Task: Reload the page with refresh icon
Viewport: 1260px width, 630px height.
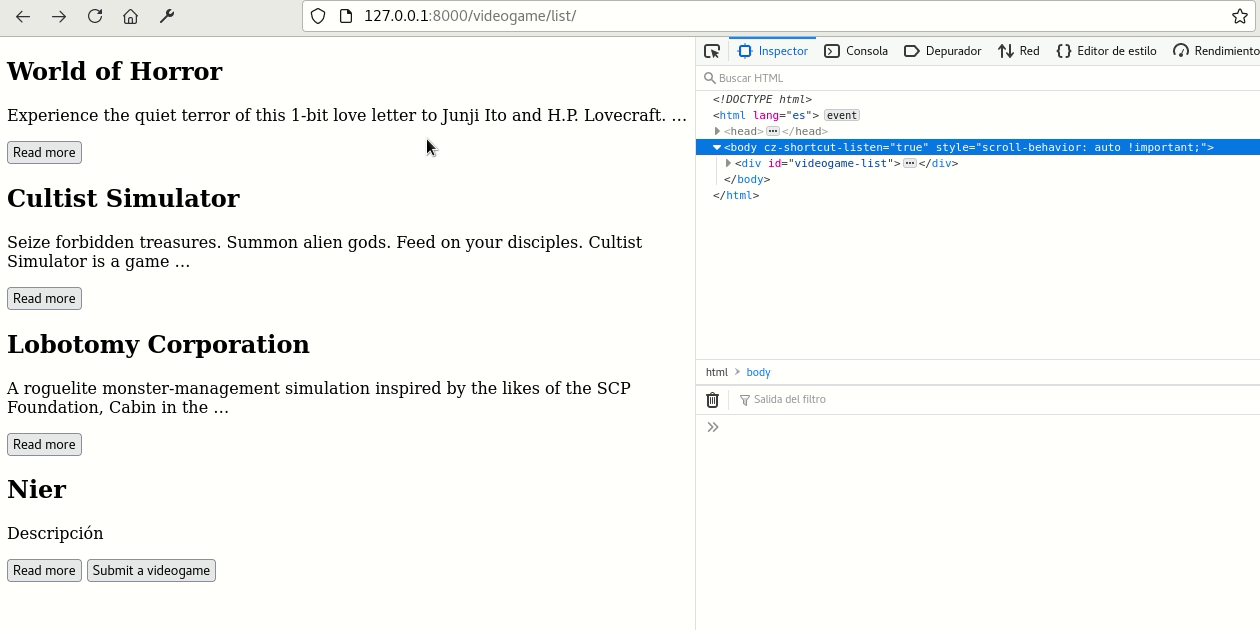Action: [x=95, y=16]
